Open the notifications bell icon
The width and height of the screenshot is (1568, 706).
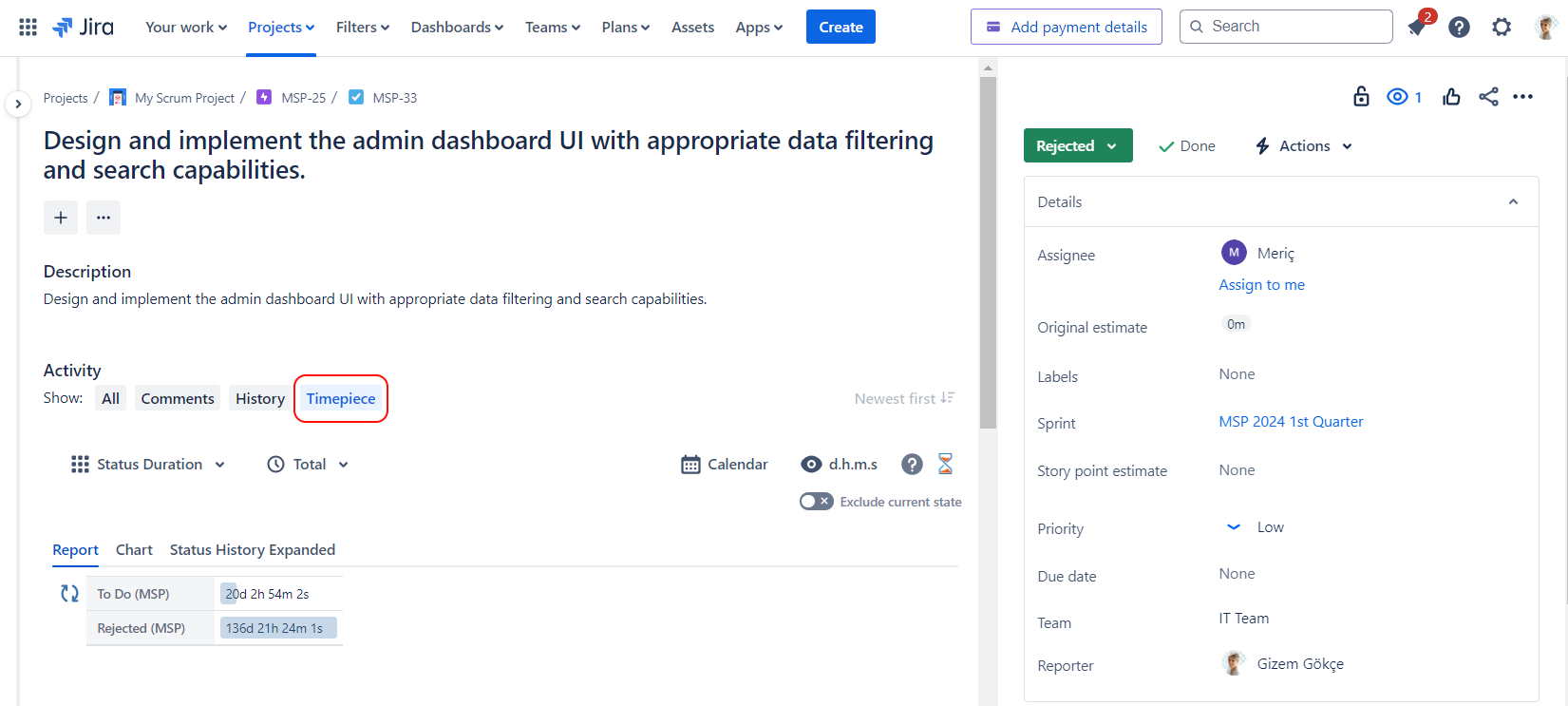click(1417, 28)
